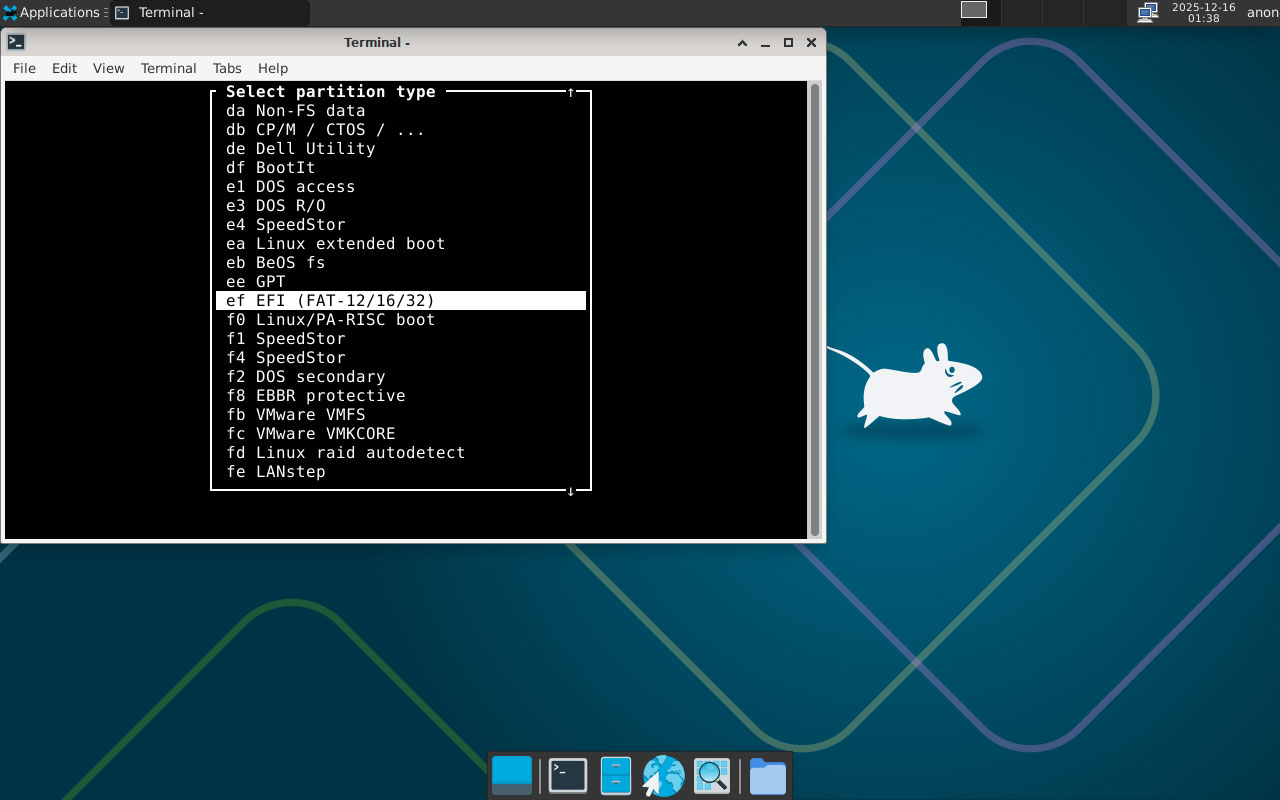Select the fb VMware VMFS entry
The height and width of the screenshot is (800, 1280).
click(x=310, y=415)
